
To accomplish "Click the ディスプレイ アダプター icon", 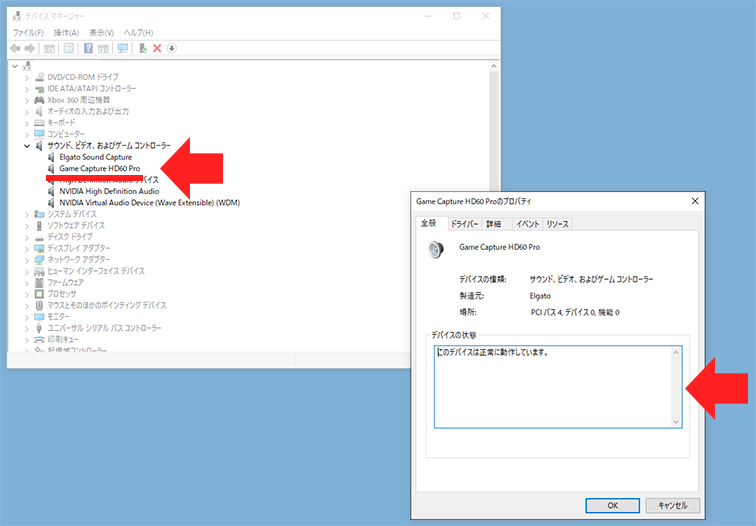I will coord(40,248).
